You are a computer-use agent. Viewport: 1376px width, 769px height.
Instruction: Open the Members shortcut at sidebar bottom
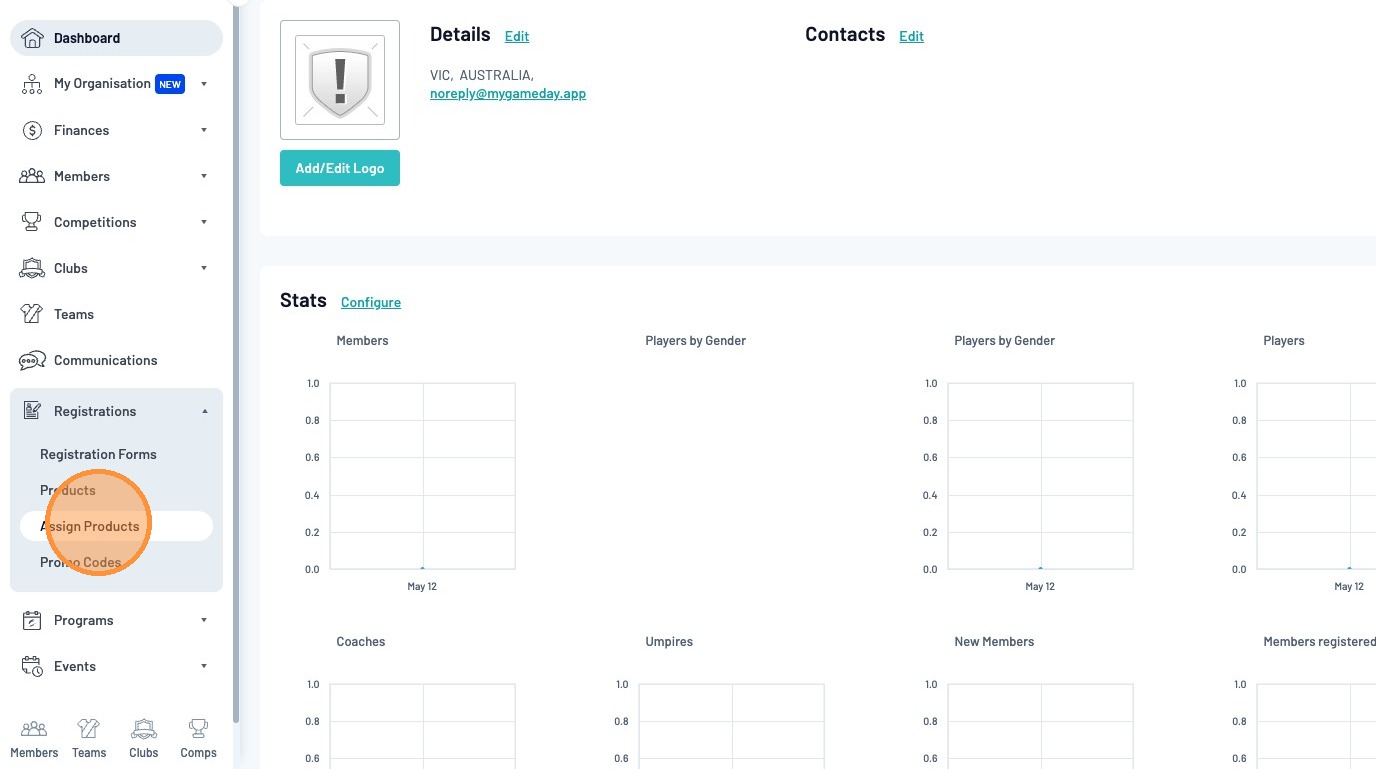pos(34,738)
